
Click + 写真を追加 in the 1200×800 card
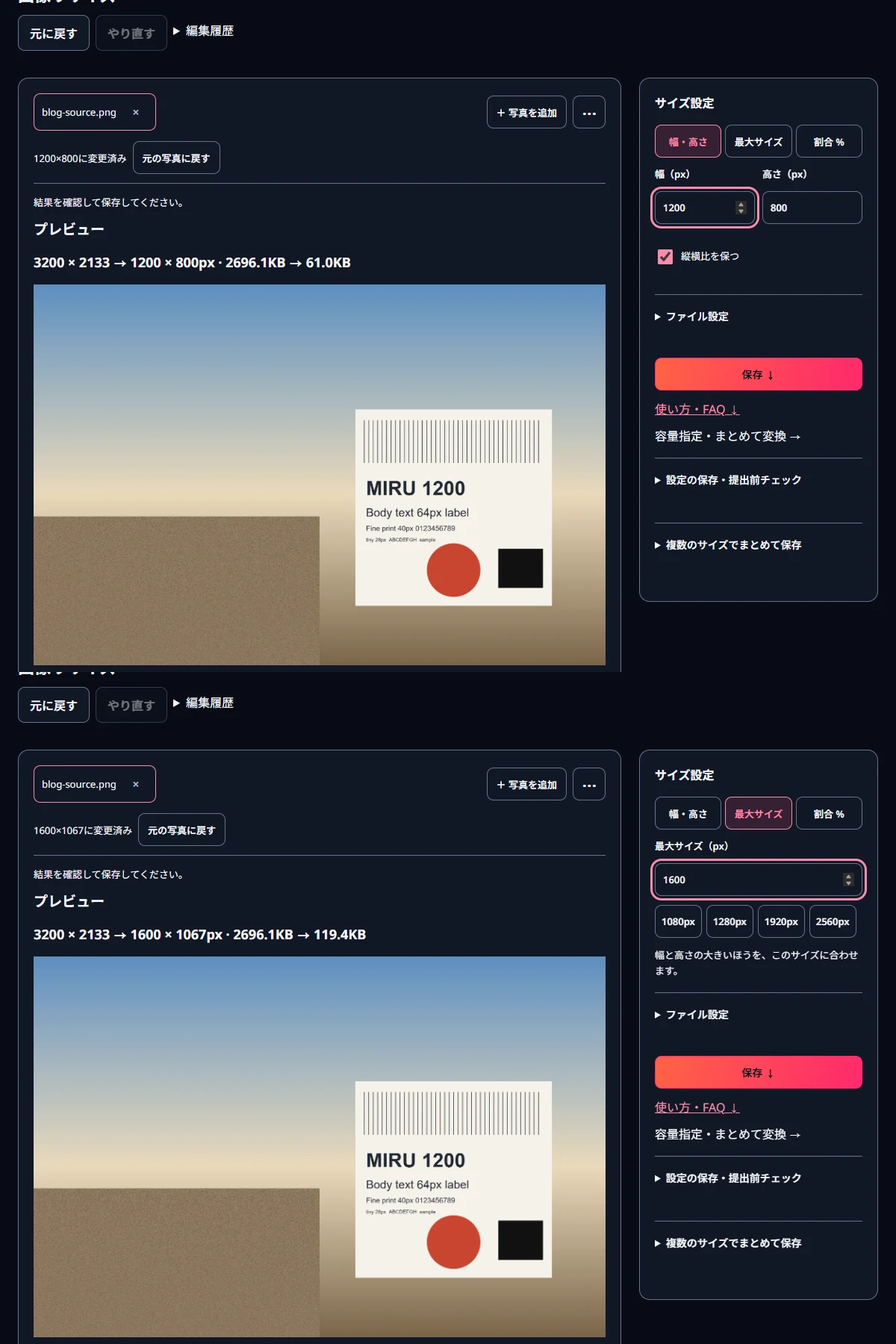526,113
